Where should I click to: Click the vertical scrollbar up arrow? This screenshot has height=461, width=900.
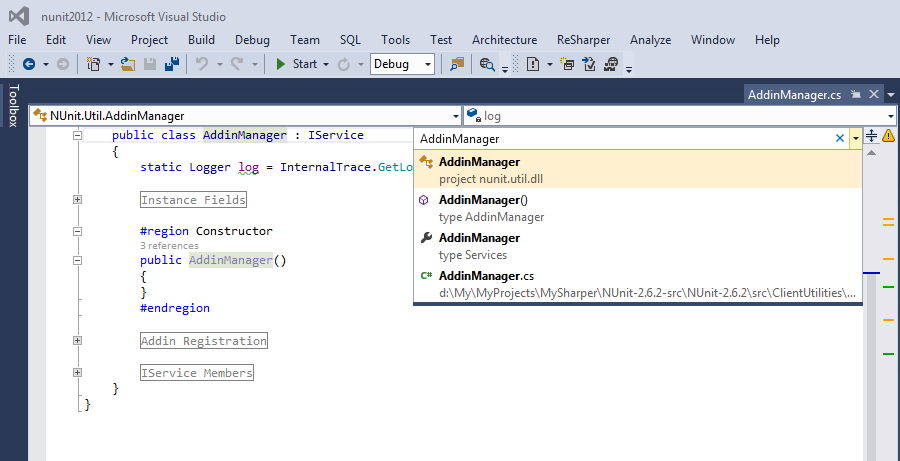point(871,153)
